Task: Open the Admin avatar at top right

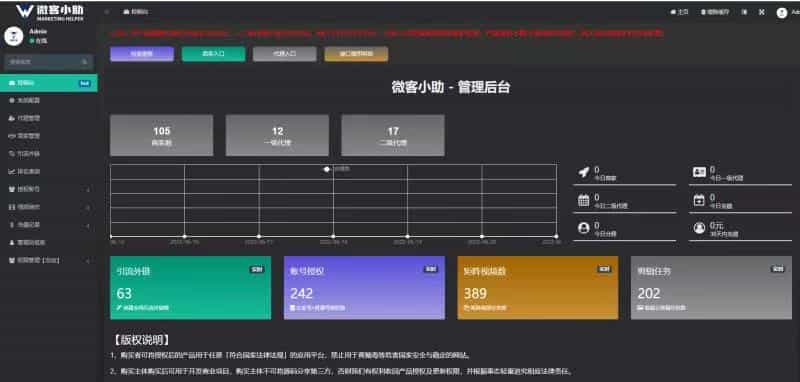Action: (782, 13)
